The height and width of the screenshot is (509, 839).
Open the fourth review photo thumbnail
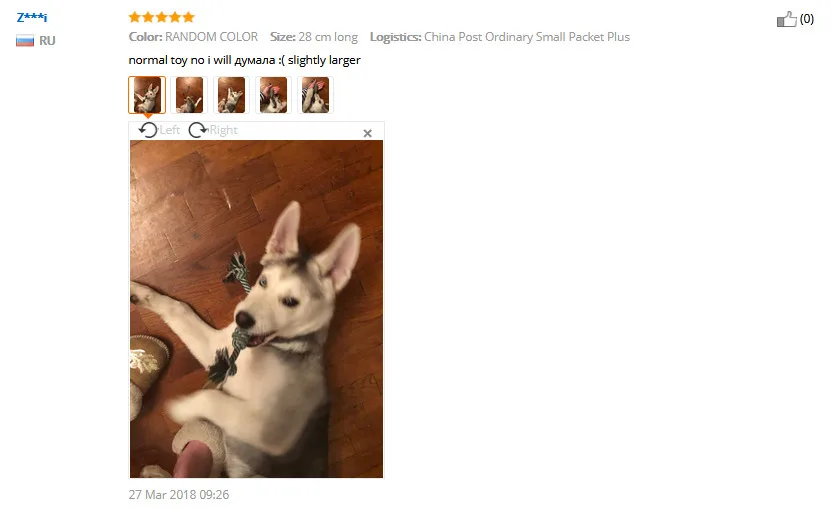(x=273, y=95)
